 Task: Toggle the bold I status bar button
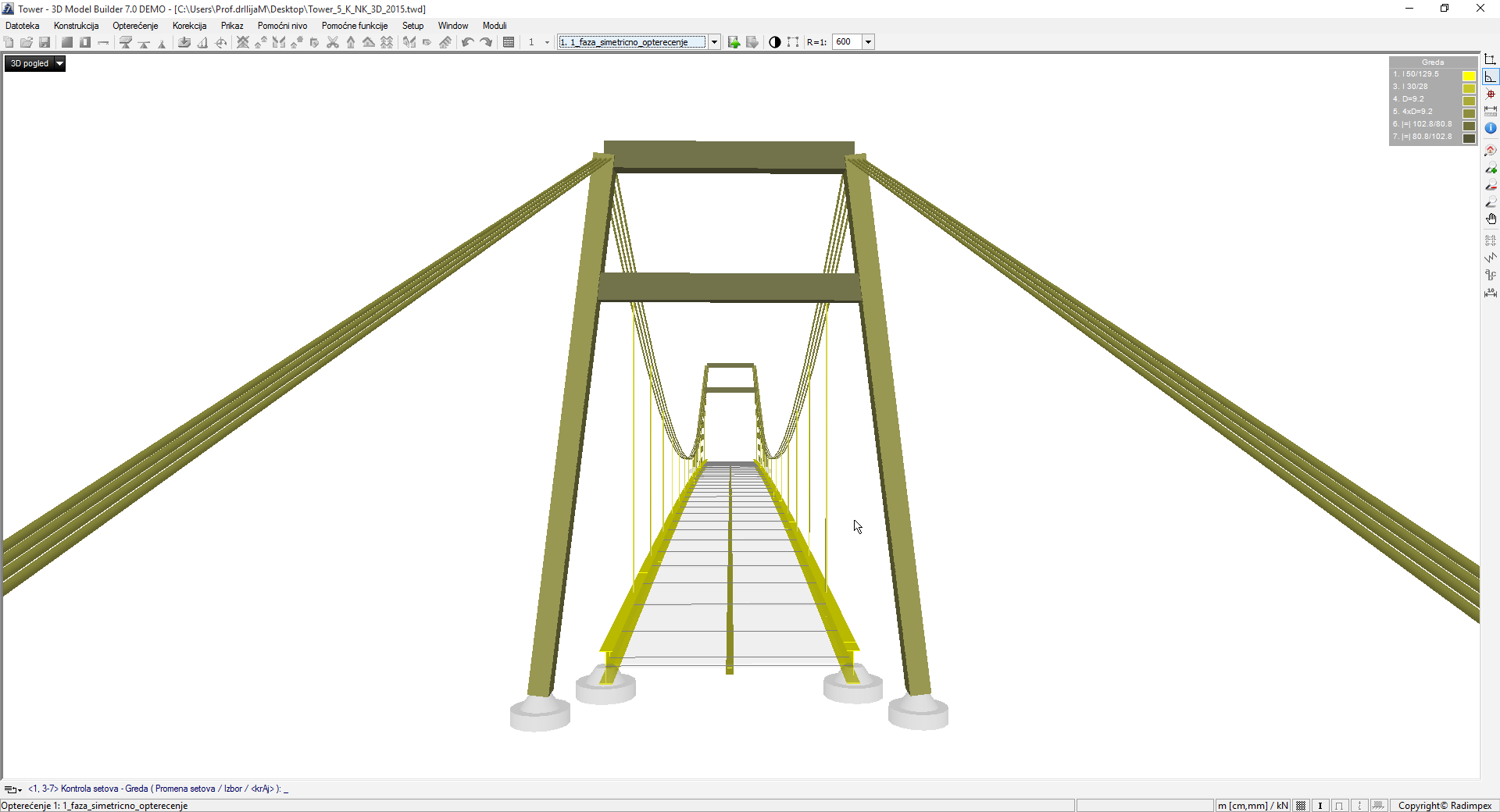point(1320,806)
